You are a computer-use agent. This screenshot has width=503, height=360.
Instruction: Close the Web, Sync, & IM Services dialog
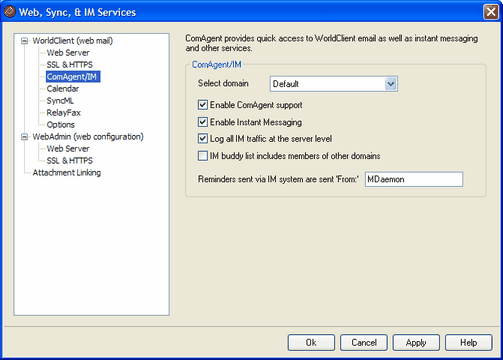click(491, 12)
